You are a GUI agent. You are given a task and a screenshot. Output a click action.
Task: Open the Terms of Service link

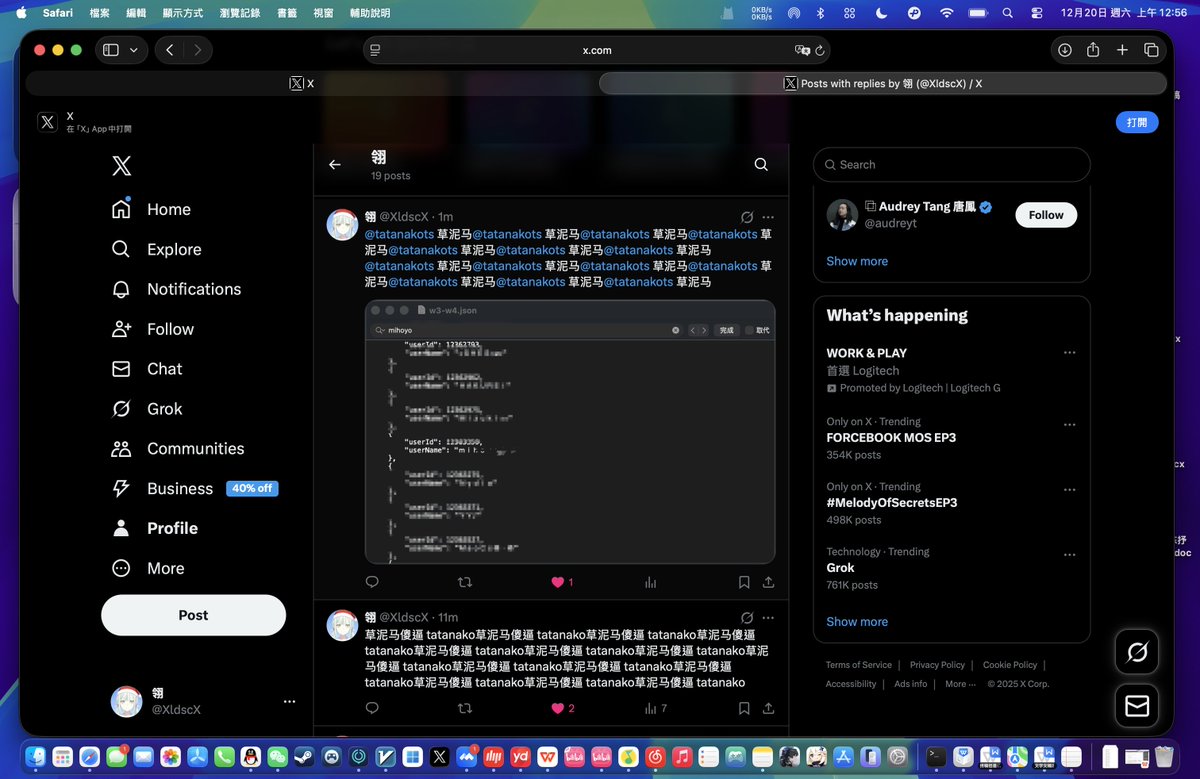coord(859,665)
